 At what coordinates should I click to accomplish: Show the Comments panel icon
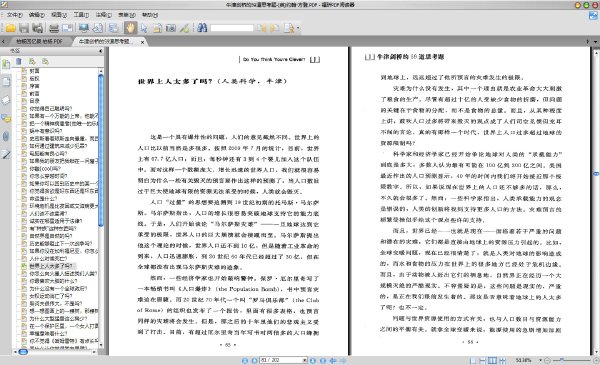point(6,118)
